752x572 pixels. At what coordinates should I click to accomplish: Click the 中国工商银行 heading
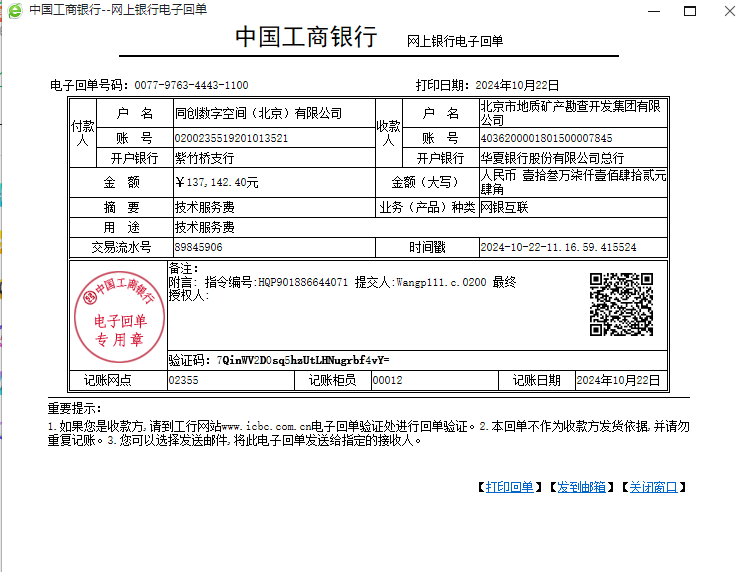click(306, 37)
